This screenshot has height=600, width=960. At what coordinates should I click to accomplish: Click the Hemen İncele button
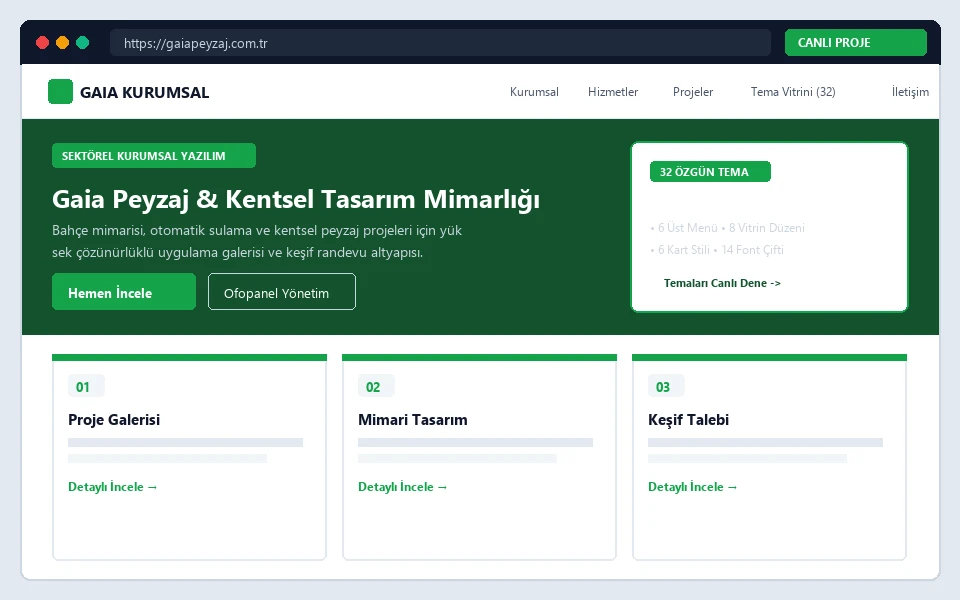124,292
